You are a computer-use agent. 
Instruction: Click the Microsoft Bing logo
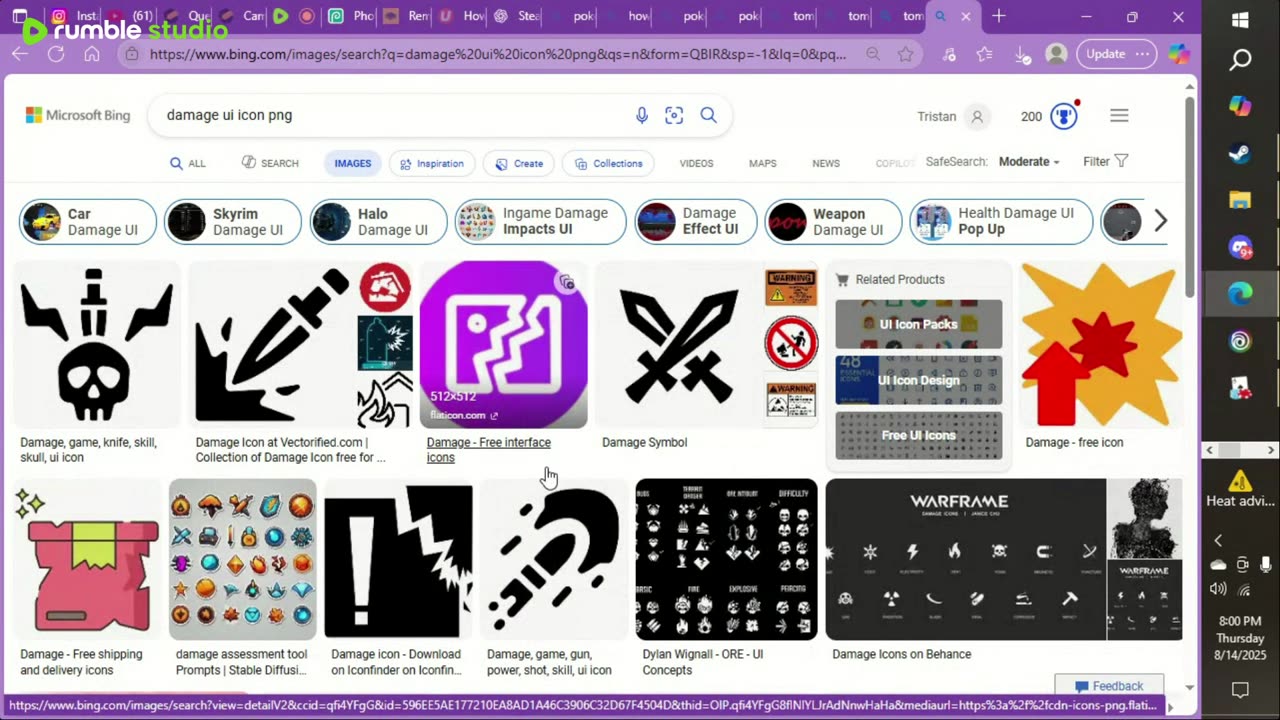click(x=78, y=115)
